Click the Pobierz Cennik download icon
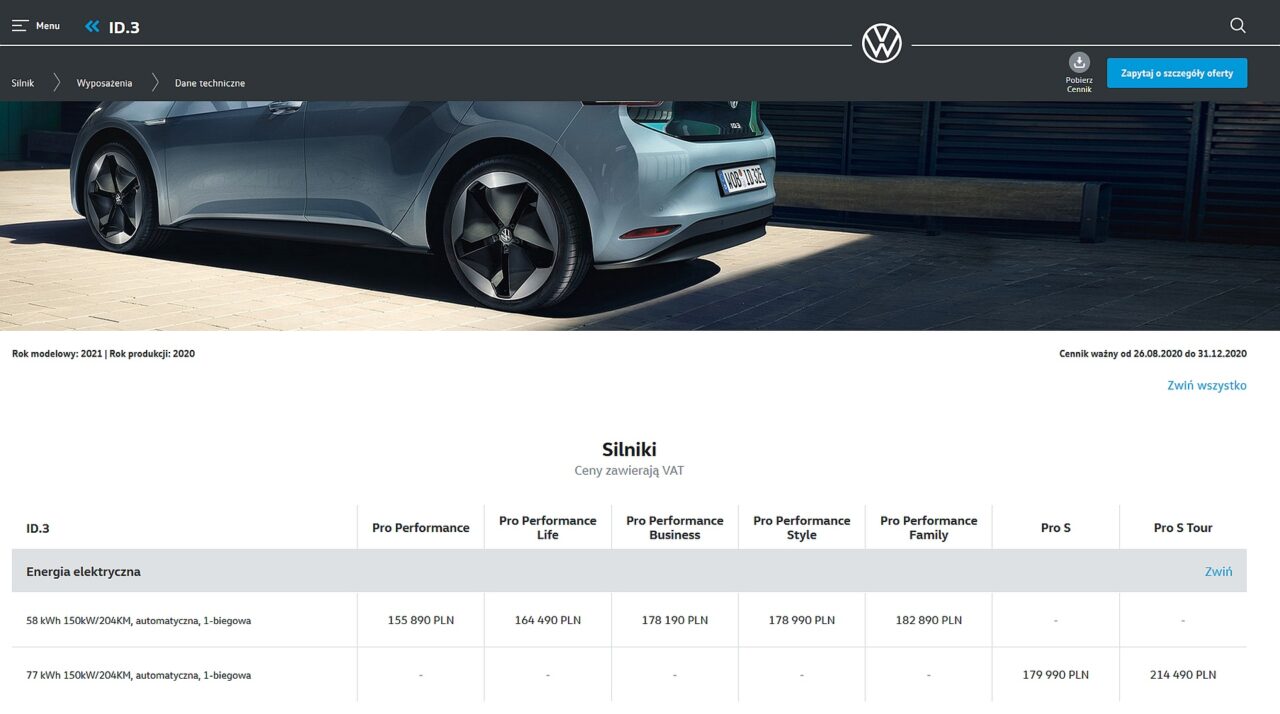The width and height of the screenshot is (1280, 714). pyautogui.click(x=1079, y=62)
